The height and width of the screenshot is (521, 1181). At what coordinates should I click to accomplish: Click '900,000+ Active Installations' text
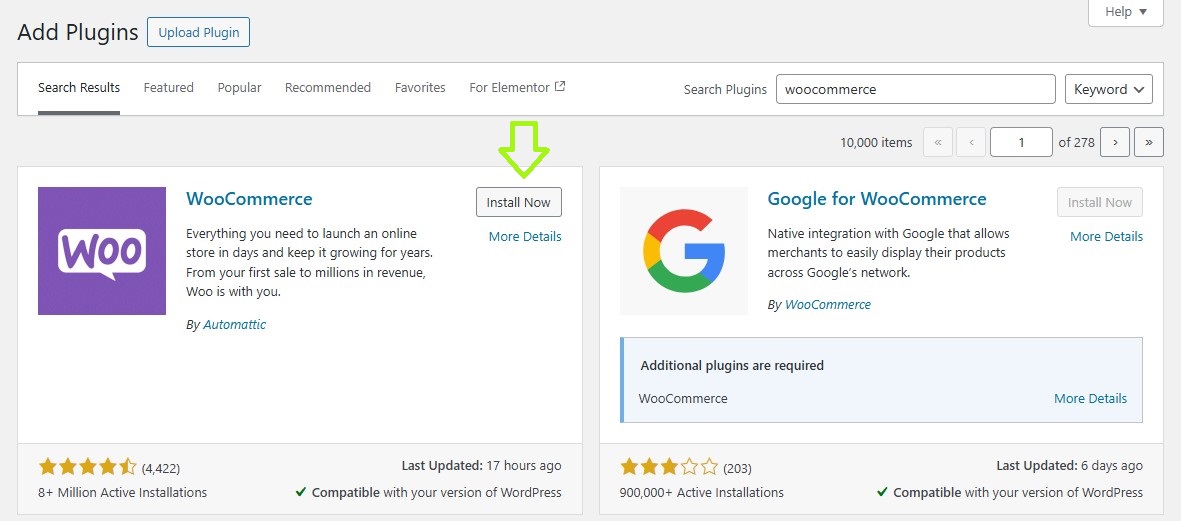point(702,492)
